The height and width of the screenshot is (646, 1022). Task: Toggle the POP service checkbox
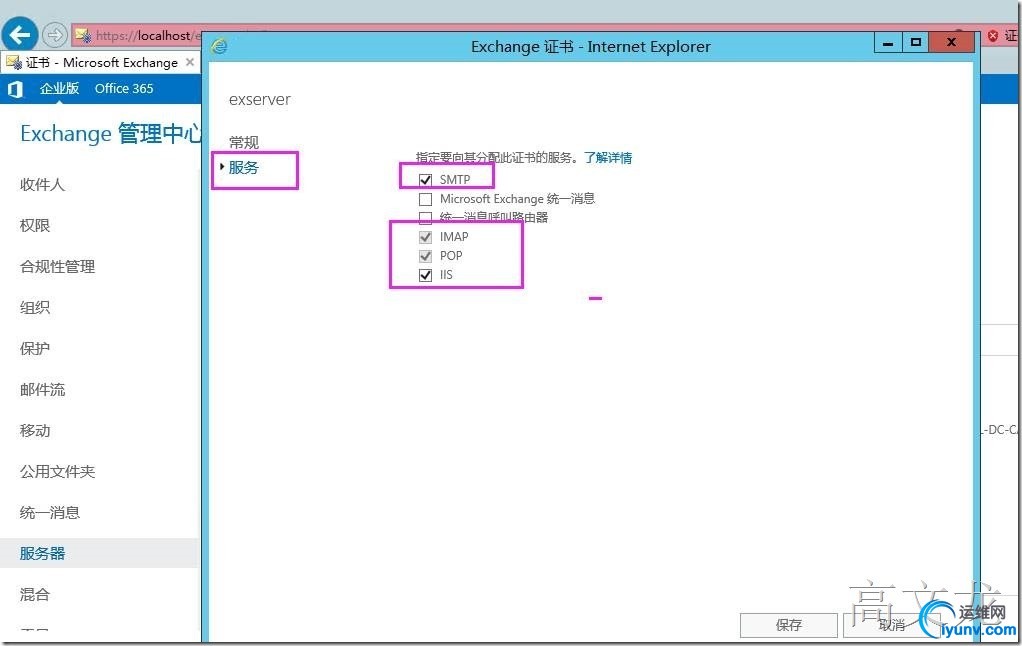coord(426,256)
